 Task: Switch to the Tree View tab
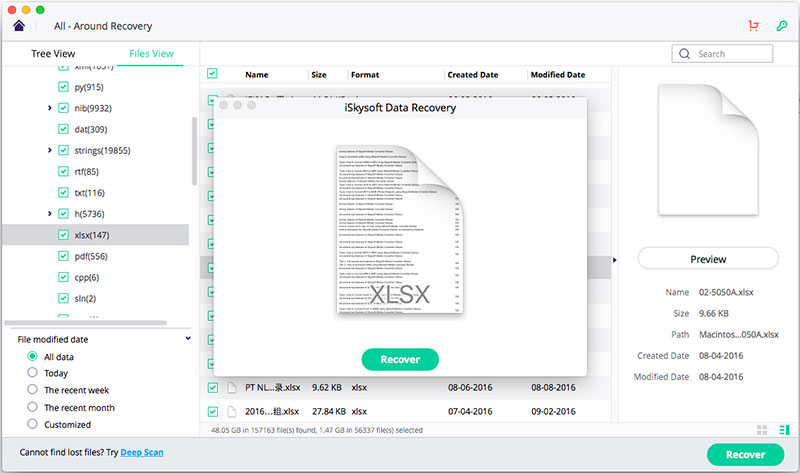coord(53,54)
